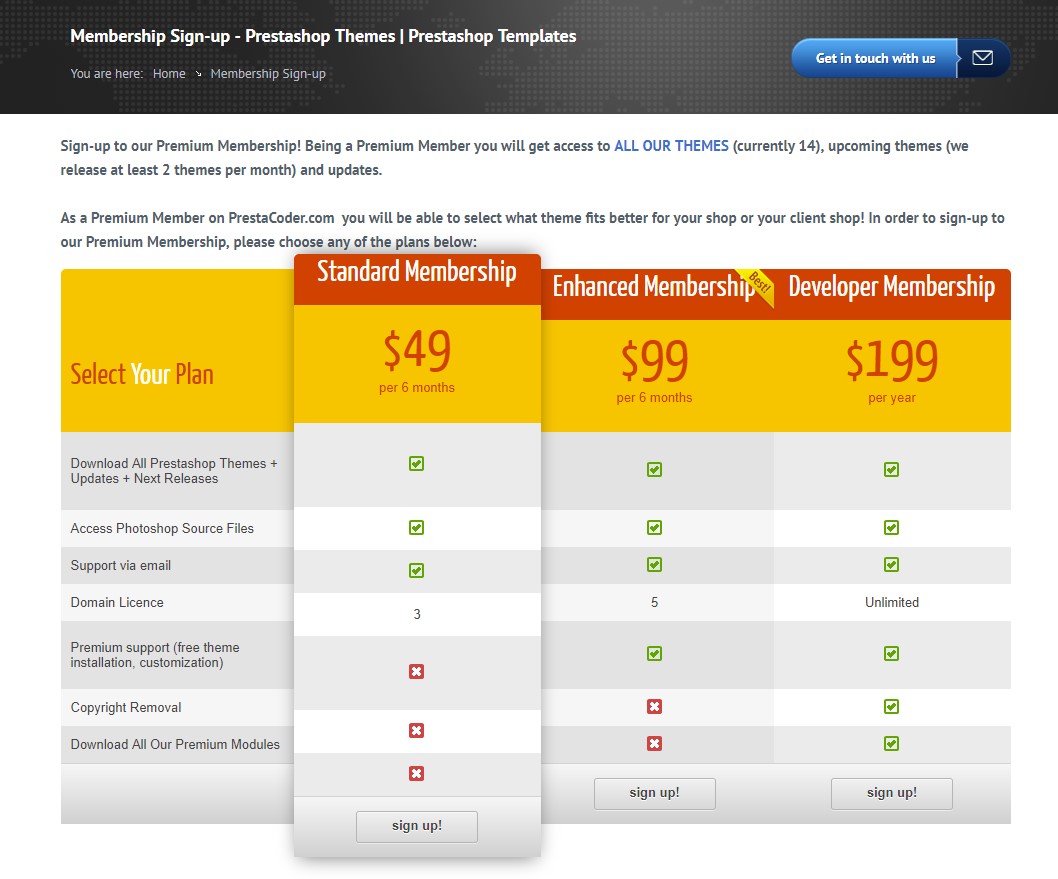
Task: Sign up for the Enhanced Membership plan
Action: click(655, 793)
